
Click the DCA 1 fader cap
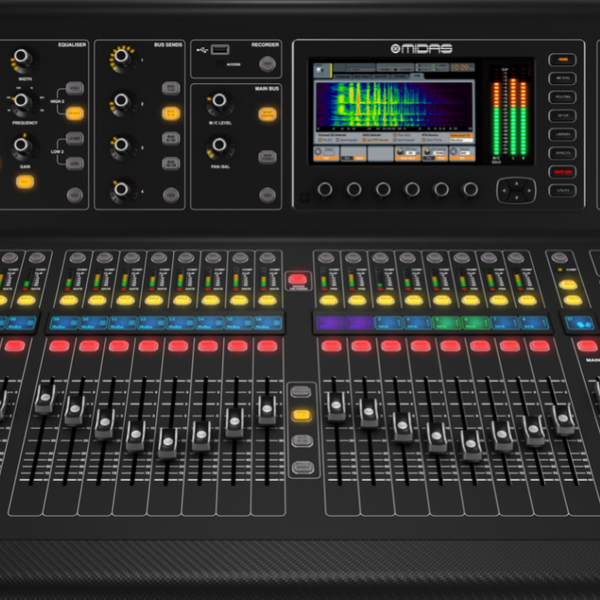(336, 406)
